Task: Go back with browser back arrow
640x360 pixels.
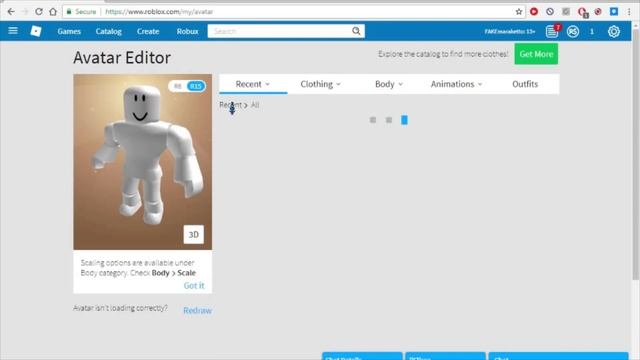Action: tap(11, 11)
